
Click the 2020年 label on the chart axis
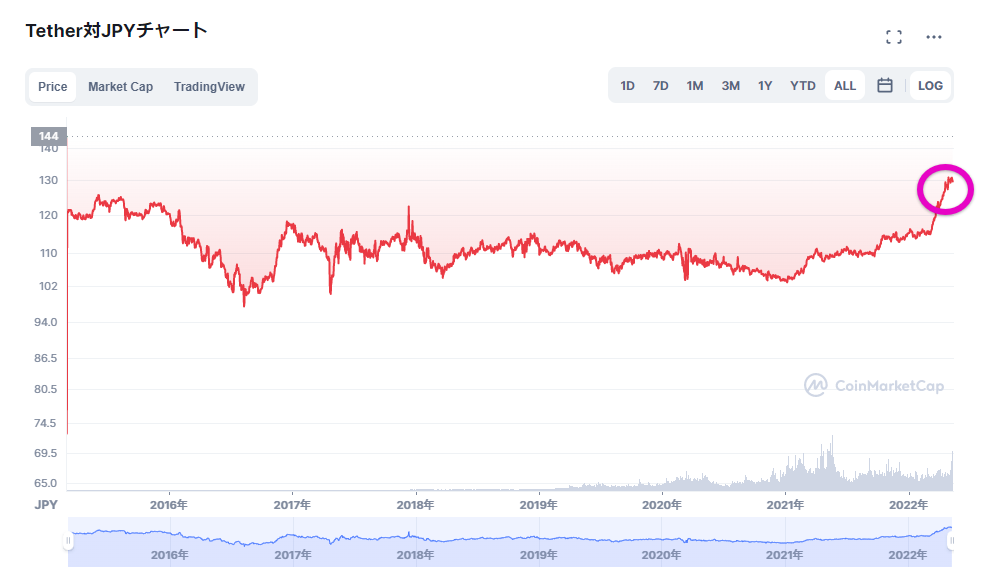tap(661, 505)
